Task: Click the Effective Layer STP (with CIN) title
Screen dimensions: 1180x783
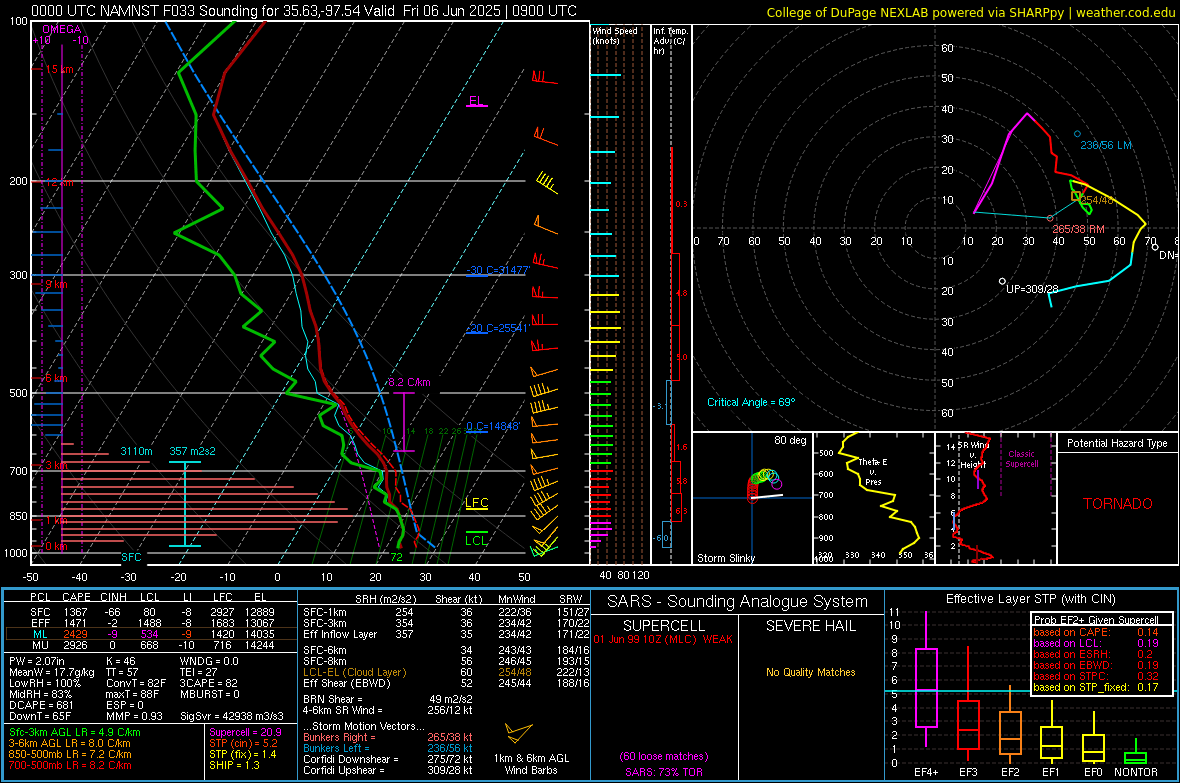Action: (x=1031, y=599)
